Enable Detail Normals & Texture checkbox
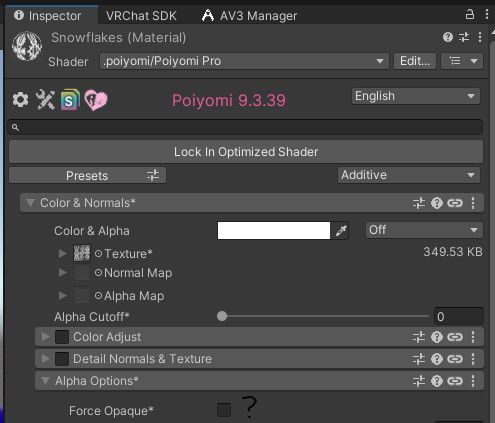495x423 pixels. [x=62, y=359]
